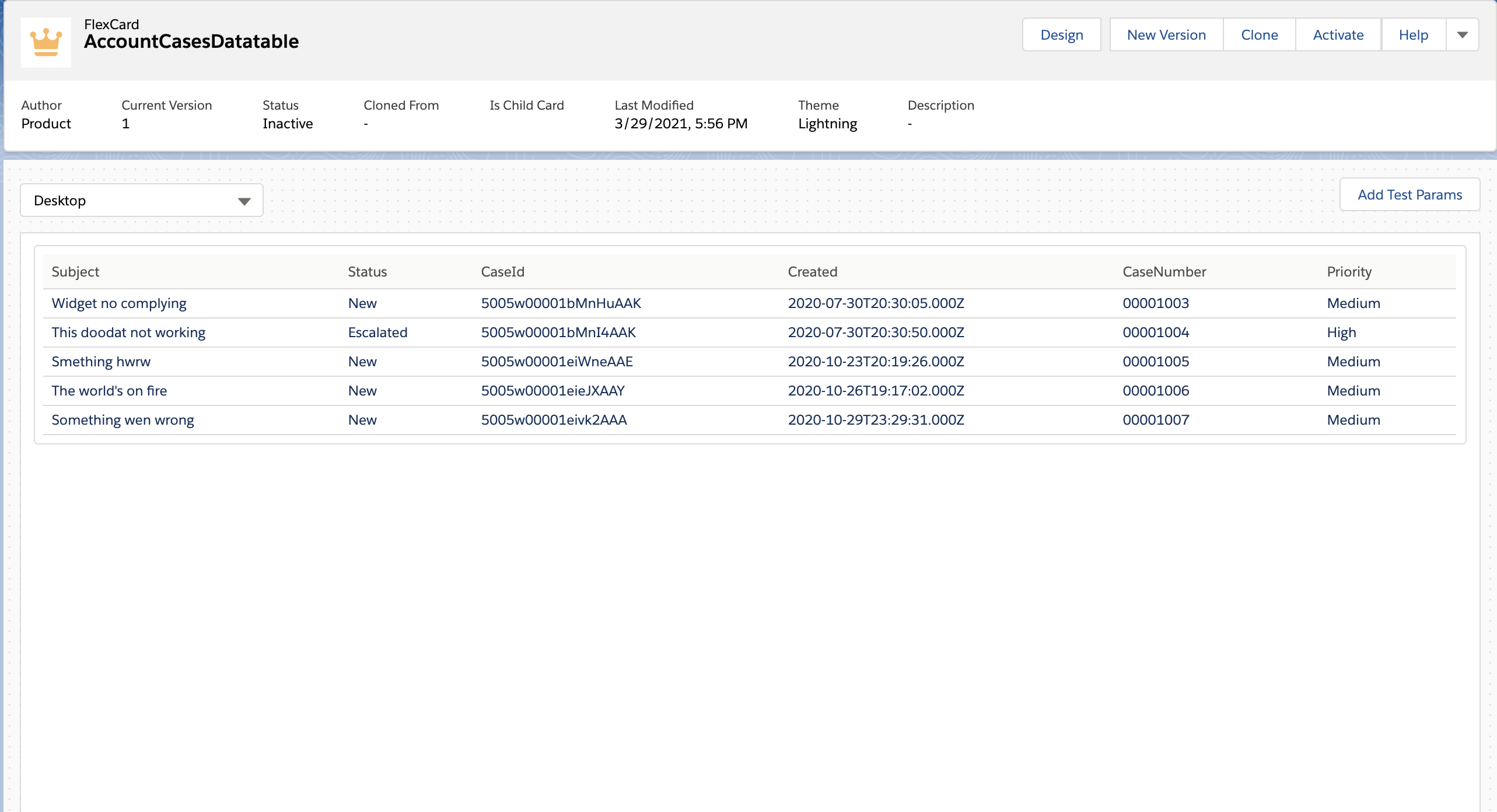The height and width of the screenshot is (812, 1497).
Task: Click the CaseId column header
Action: [503, 272]
